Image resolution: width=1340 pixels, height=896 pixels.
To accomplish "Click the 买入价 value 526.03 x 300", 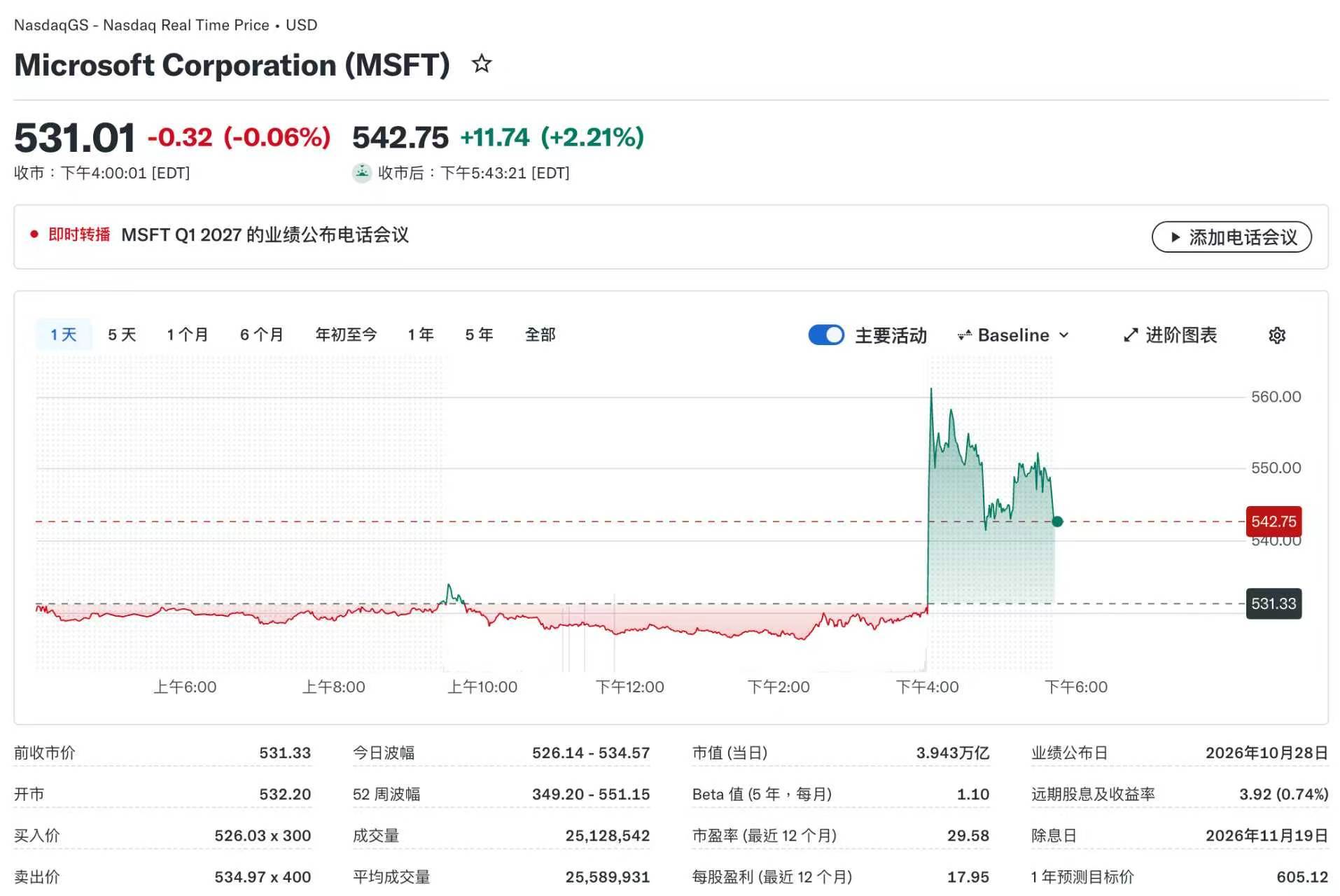I will 263,835.
